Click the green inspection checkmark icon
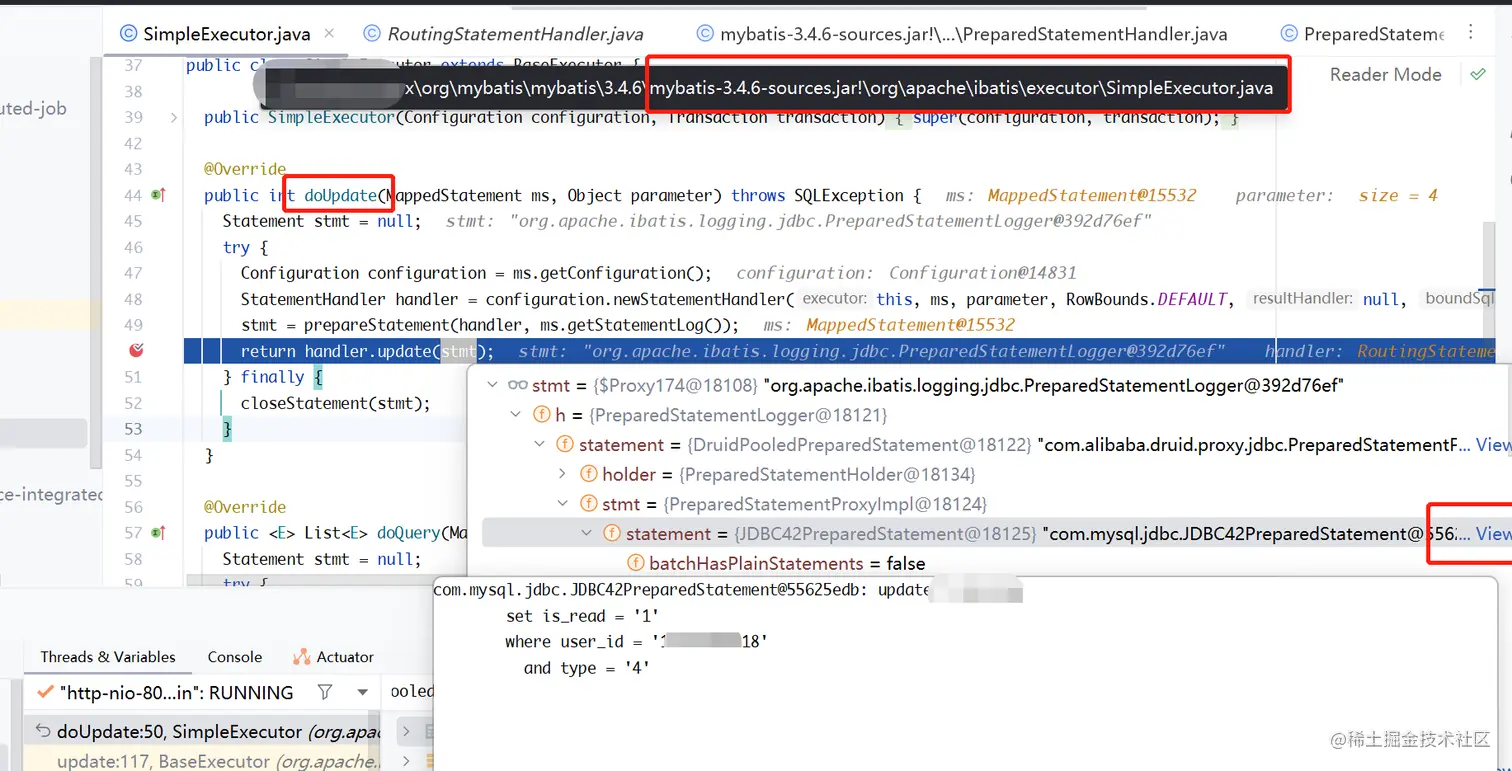The width and height of the screenshot is (1512, 771). [x=1478, y=74]
